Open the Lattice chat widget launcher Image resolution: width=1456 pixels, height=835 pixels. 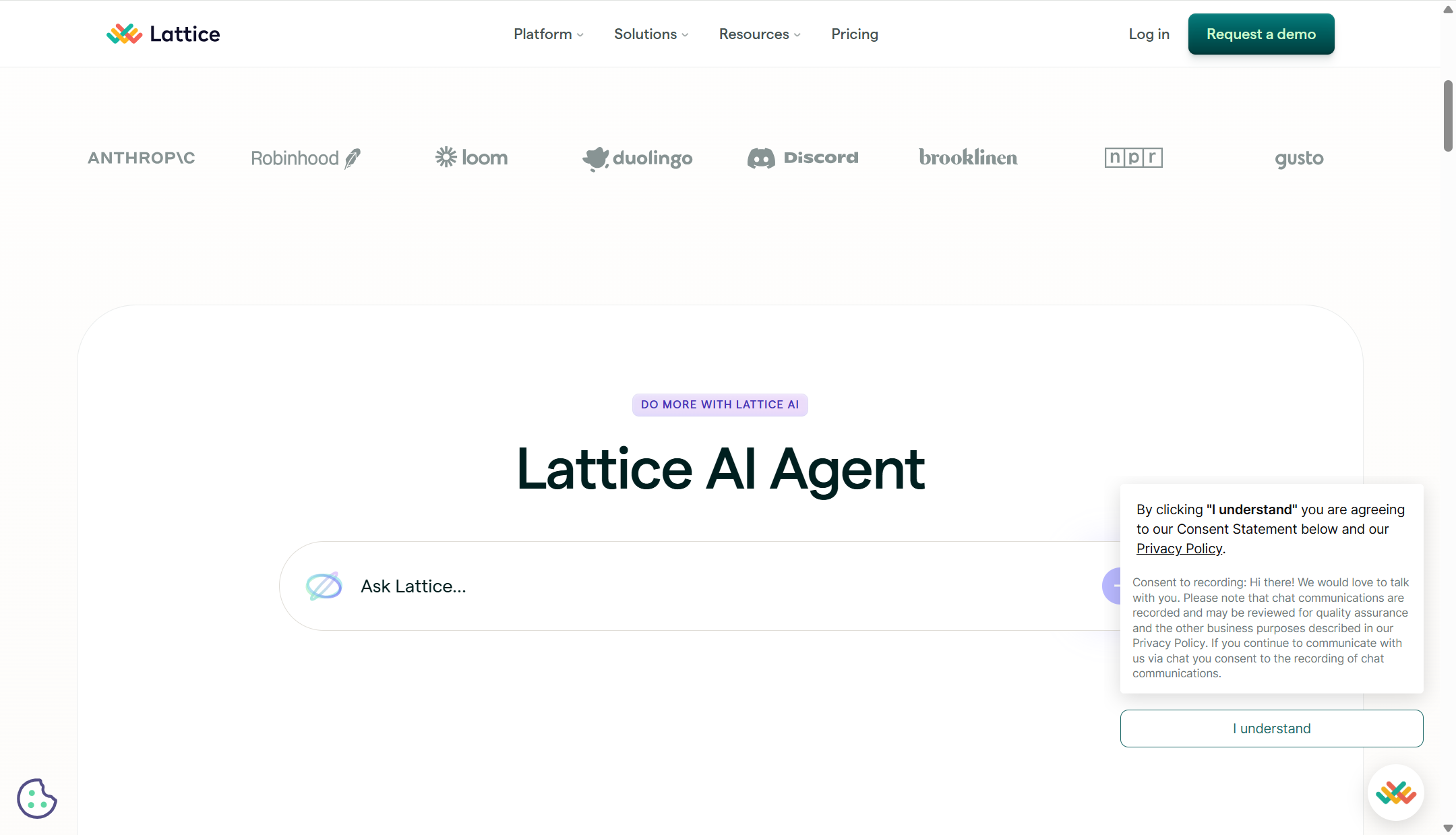pos(1395,793)
